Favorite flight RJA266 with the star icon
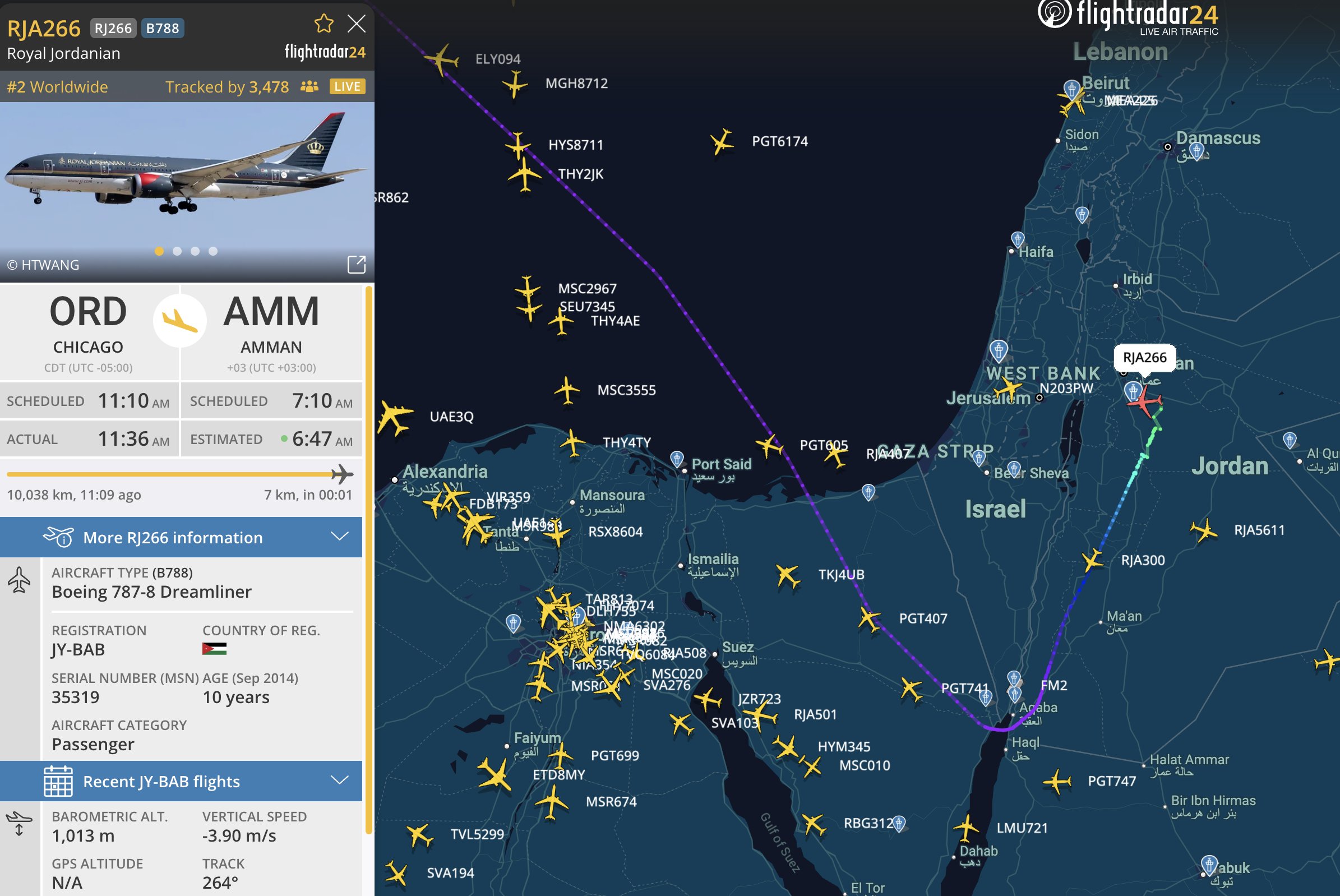 coord(324,24)
